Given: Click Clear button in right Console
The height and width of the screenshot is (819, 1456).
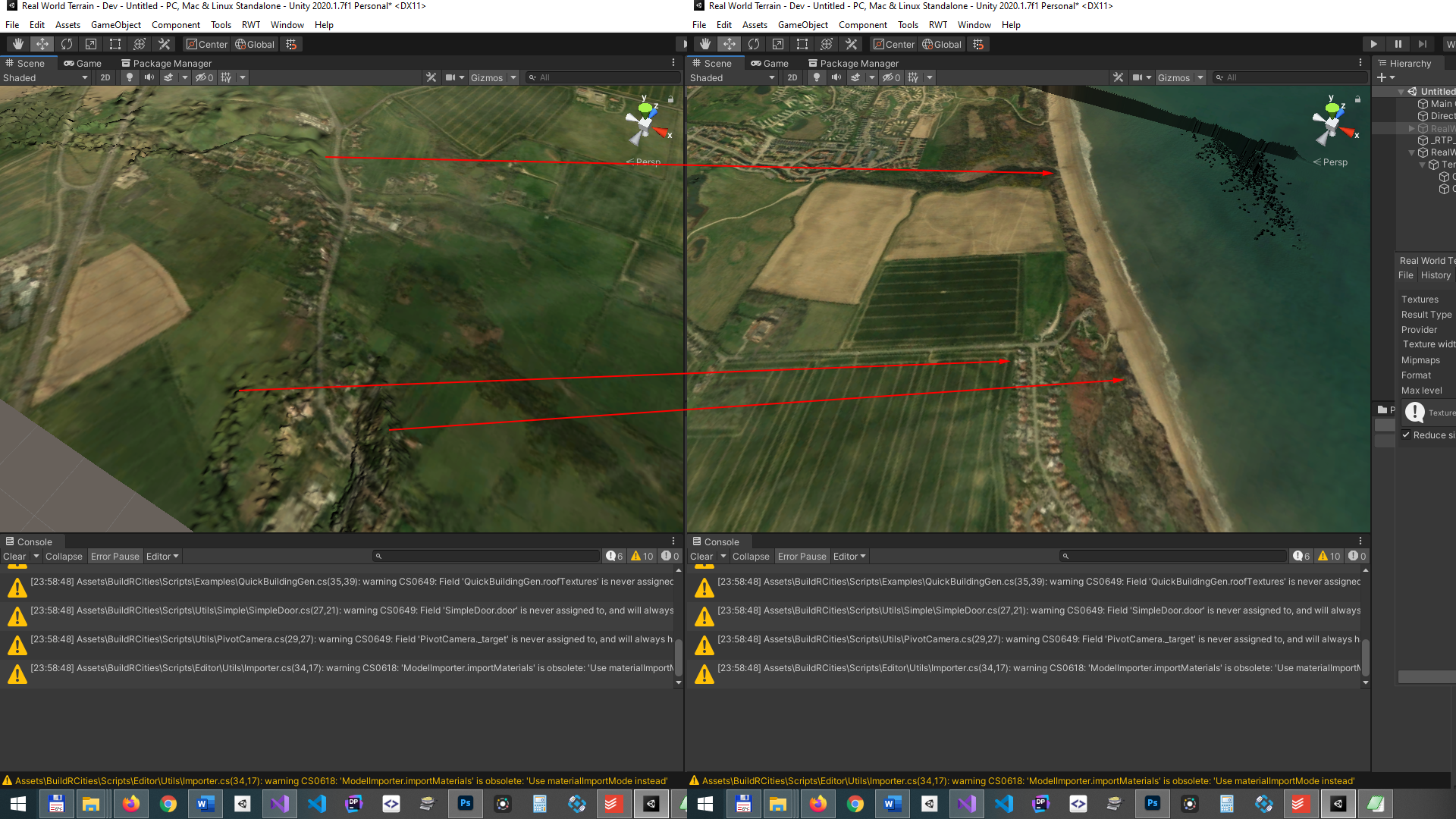Looking at the screenshot, I should point(702,557).
